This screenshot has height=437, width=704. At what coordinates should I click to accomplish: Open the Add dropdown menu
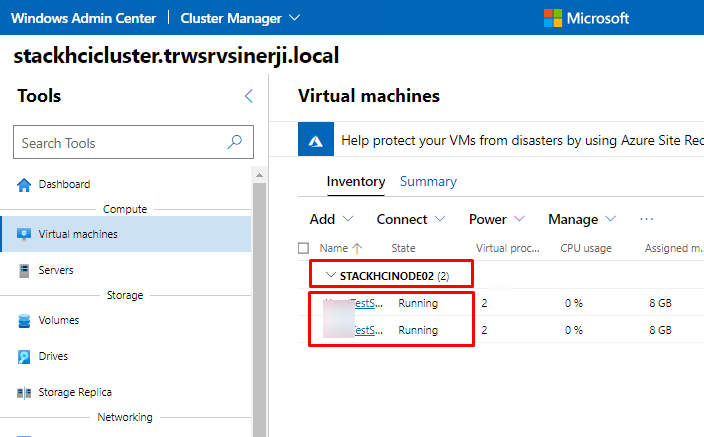[x=331, y=219]
